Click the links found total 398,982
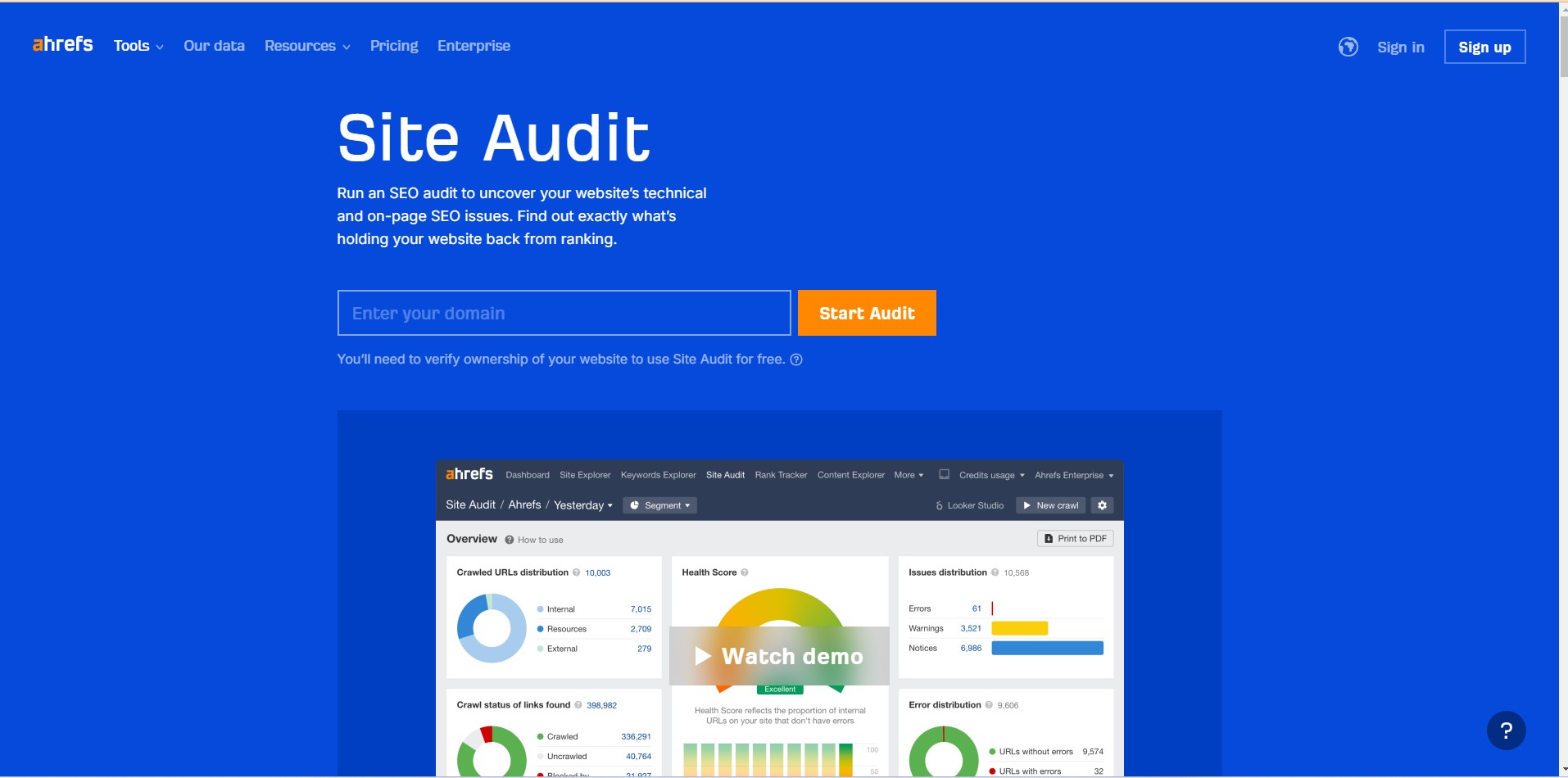Image resolution: width=1568 pixels, height=778 pixels. tap(601, 705)
